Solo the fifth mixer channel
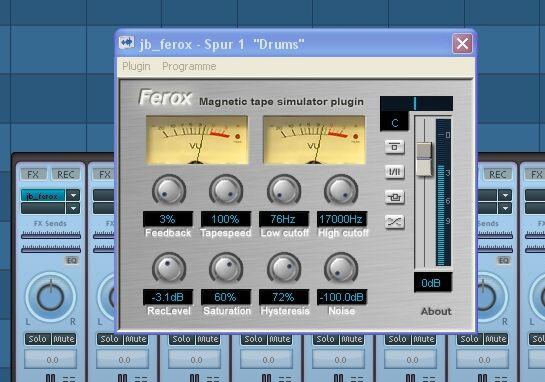 click(325, 339)
